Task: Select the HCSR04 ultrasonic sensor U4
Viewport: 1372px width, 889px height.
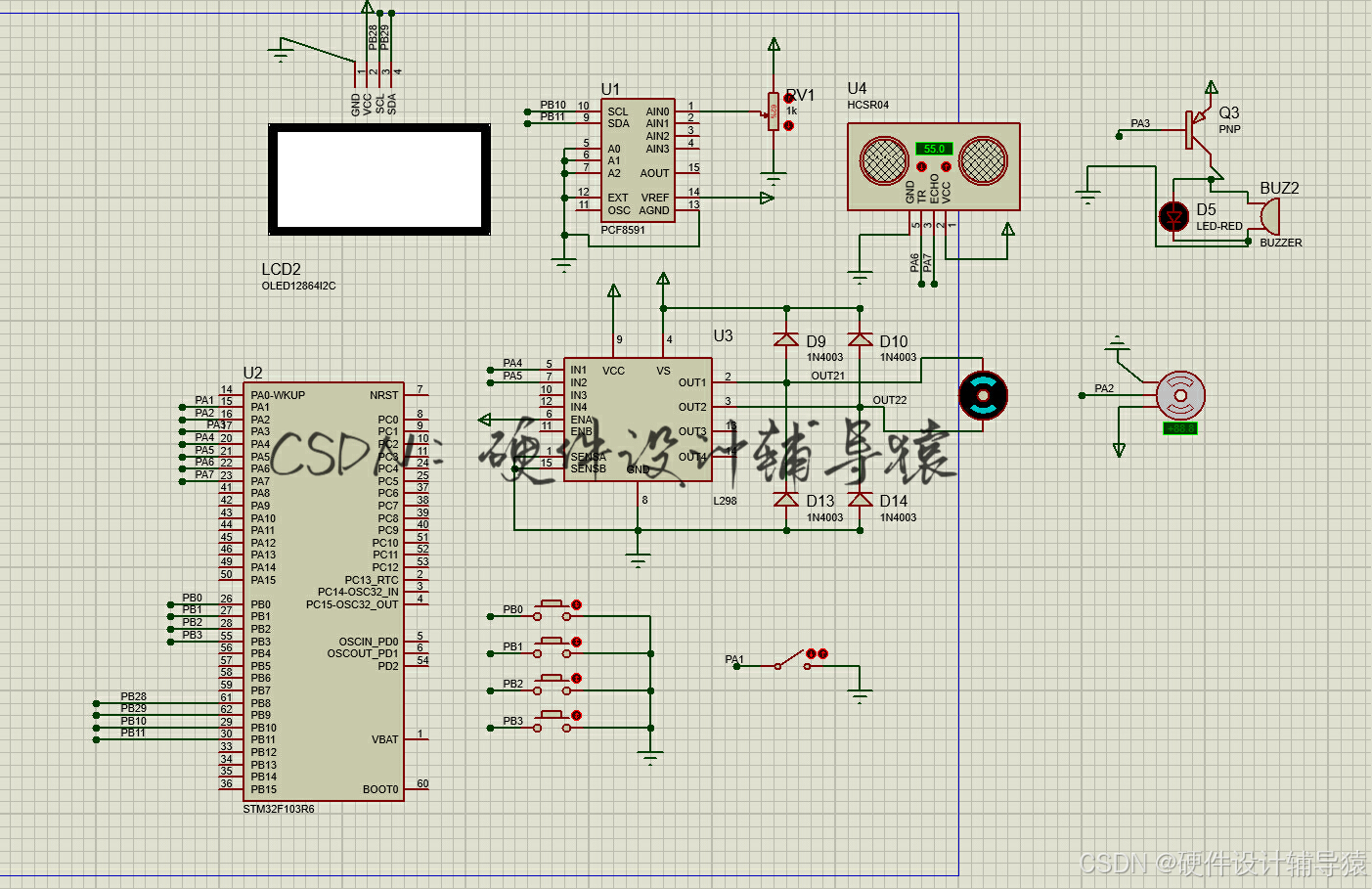Action: [934, 166]
